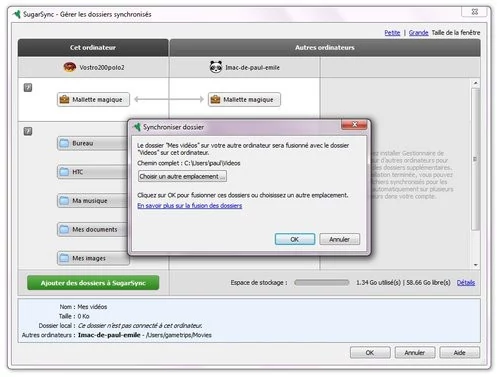Click the help icon beside Mallette magique row

point(28,88)
